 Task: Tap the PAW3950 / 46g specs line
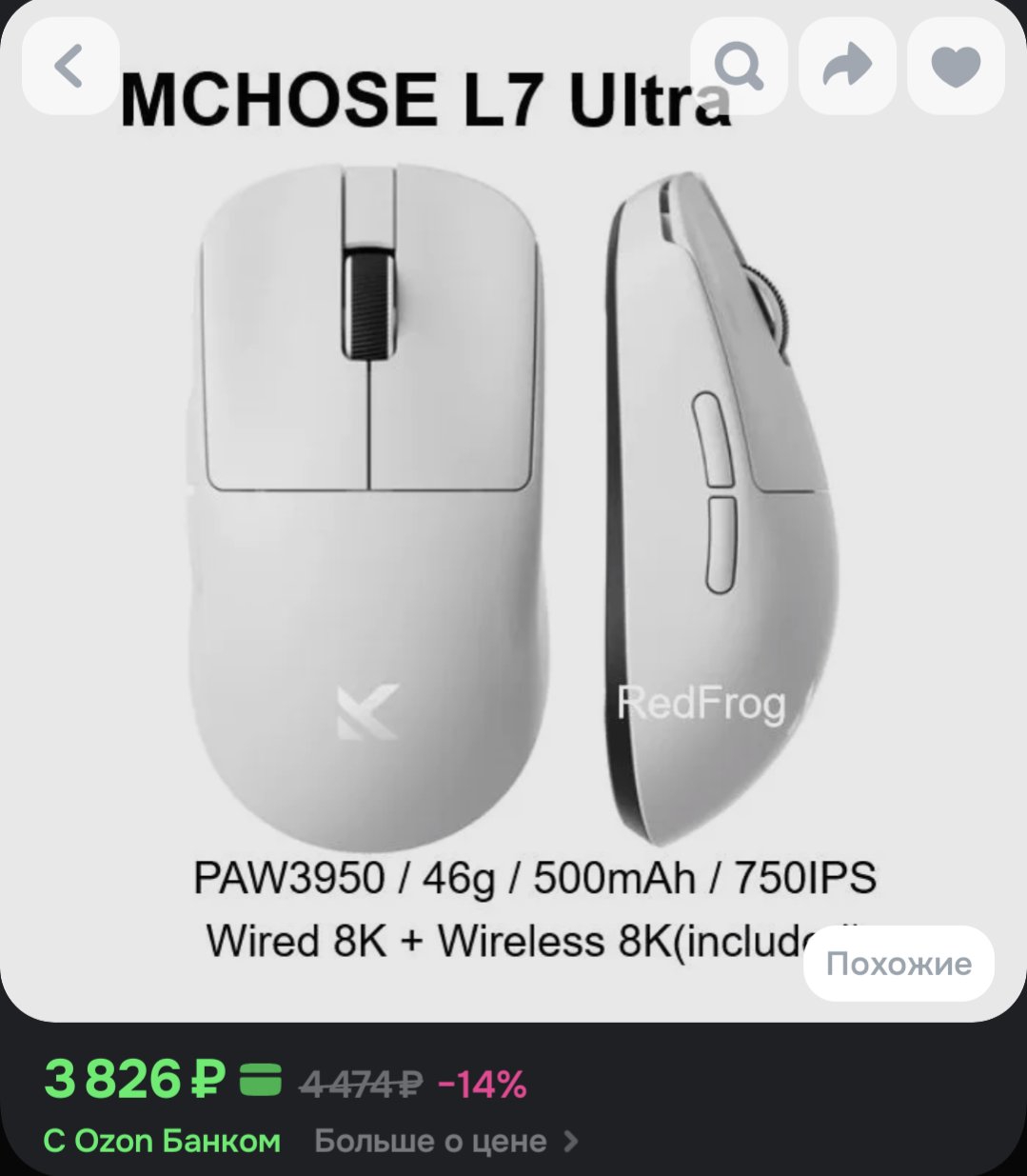[535, 878]
